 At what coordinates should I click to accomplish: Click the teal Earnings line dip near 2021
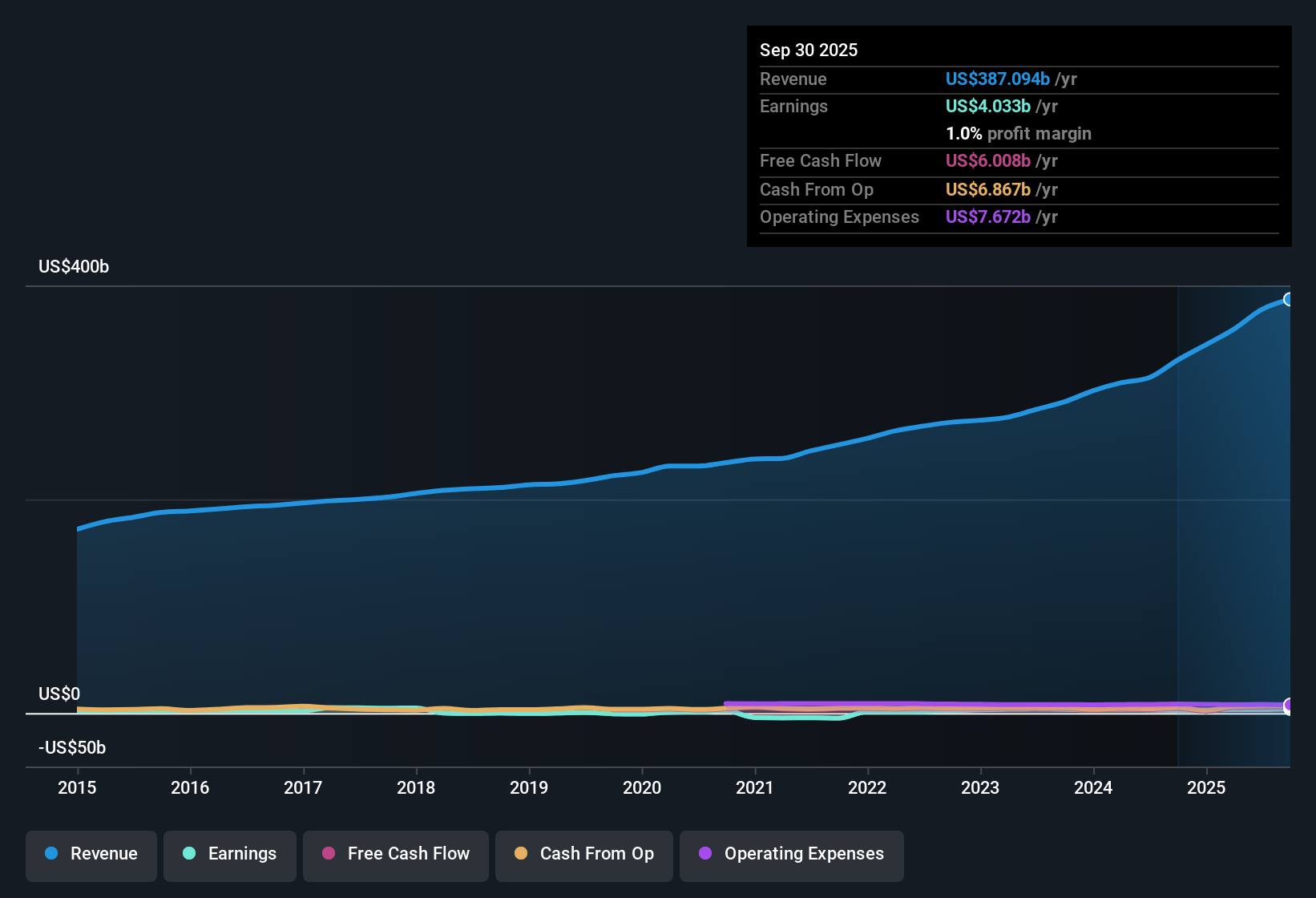click(x=801, y=718)
